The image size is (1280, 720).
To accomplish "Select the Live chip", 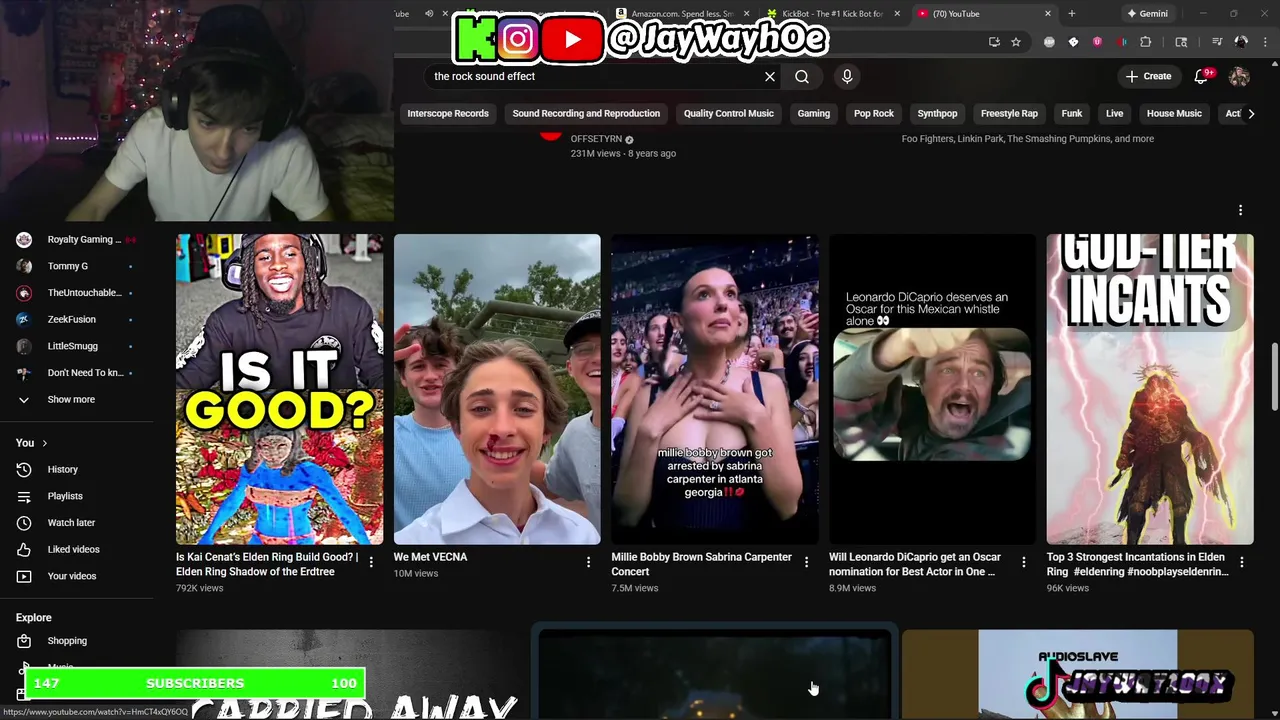I will [x=1114, y=114].
